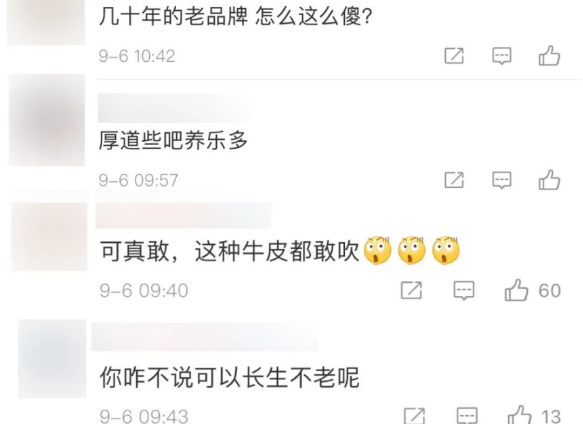Open blurred username above 你咋不说 comment

(x=204, y=337)
